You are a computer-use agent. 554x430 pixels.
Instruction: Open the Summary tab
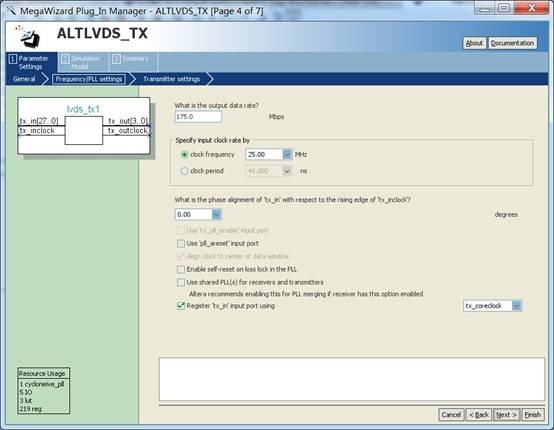[x=132, y=60]
